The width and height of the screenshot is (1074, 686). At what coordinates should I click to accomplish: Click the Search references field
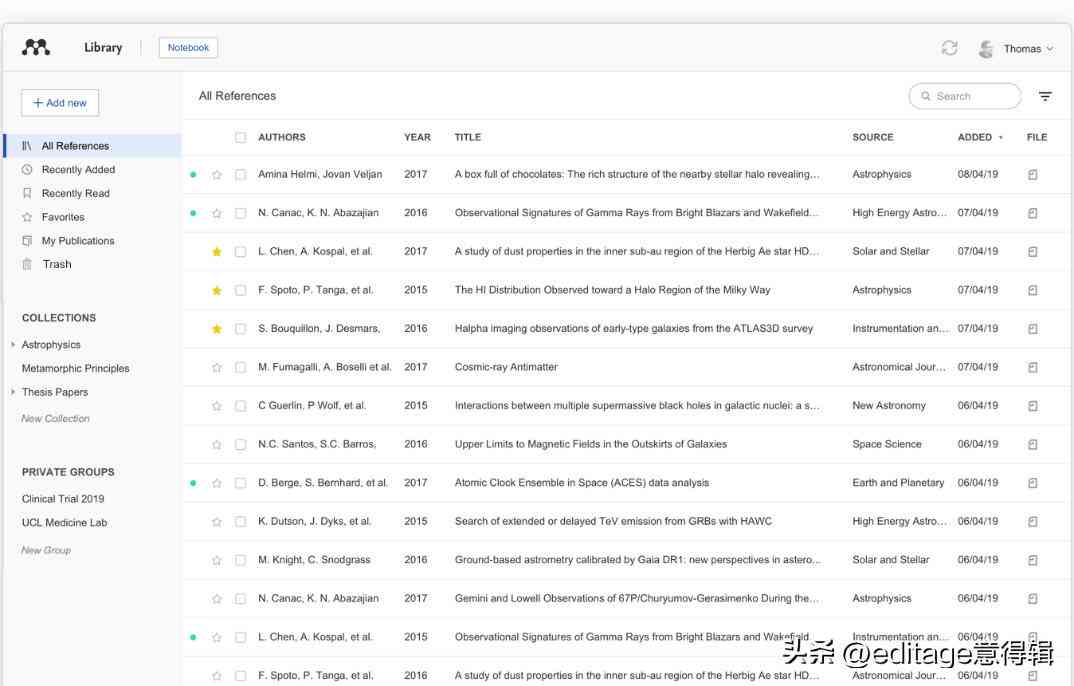tap(965, 97)
